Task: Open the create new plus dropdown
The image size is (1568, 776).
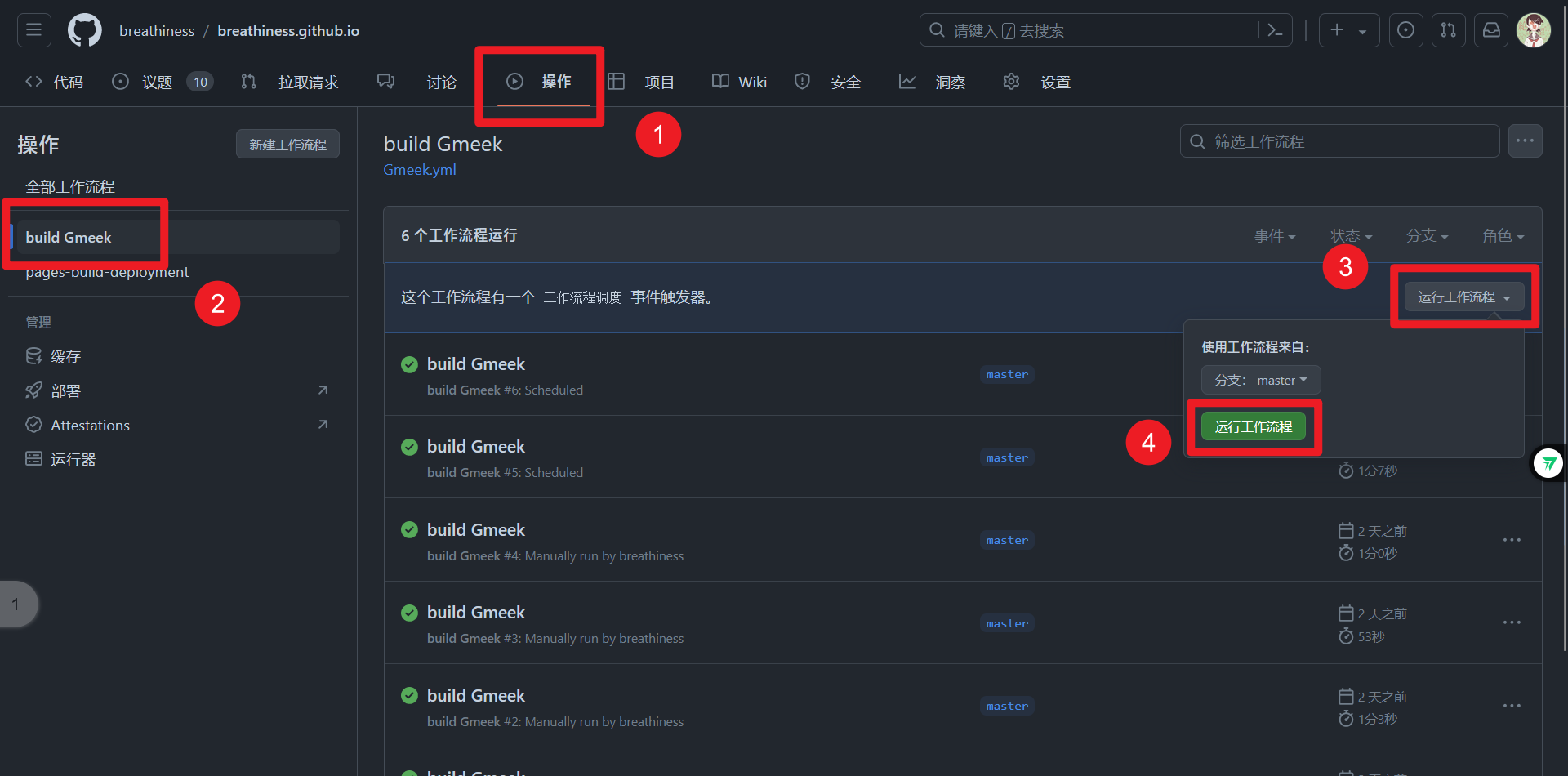Action: coord(1347,29)
